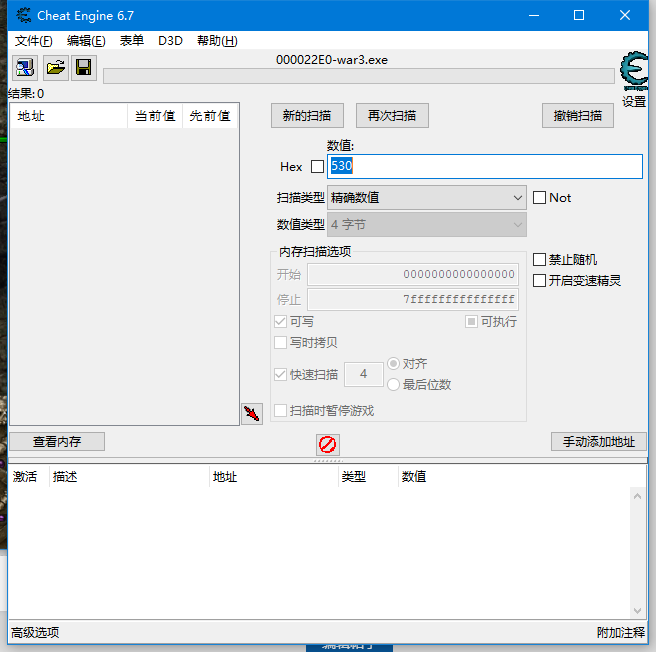The image size is (656, 652).
Task: Click the 设置 label under the logo
Action: coord(634,101)
